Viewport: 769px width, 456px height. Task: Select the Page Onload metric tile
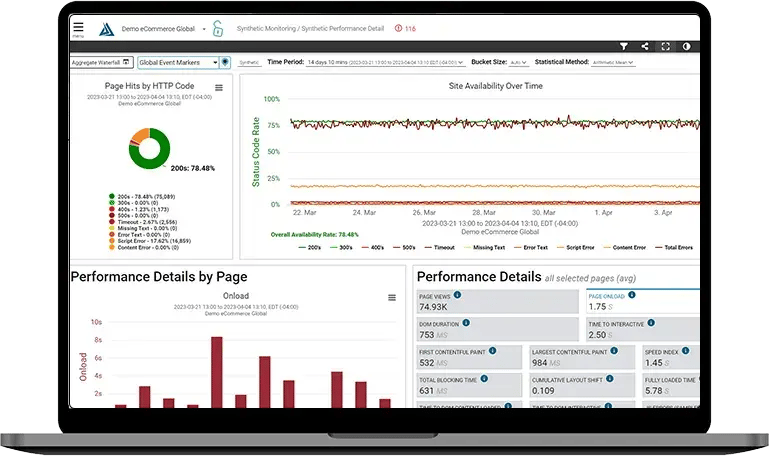tap(643, 301)
